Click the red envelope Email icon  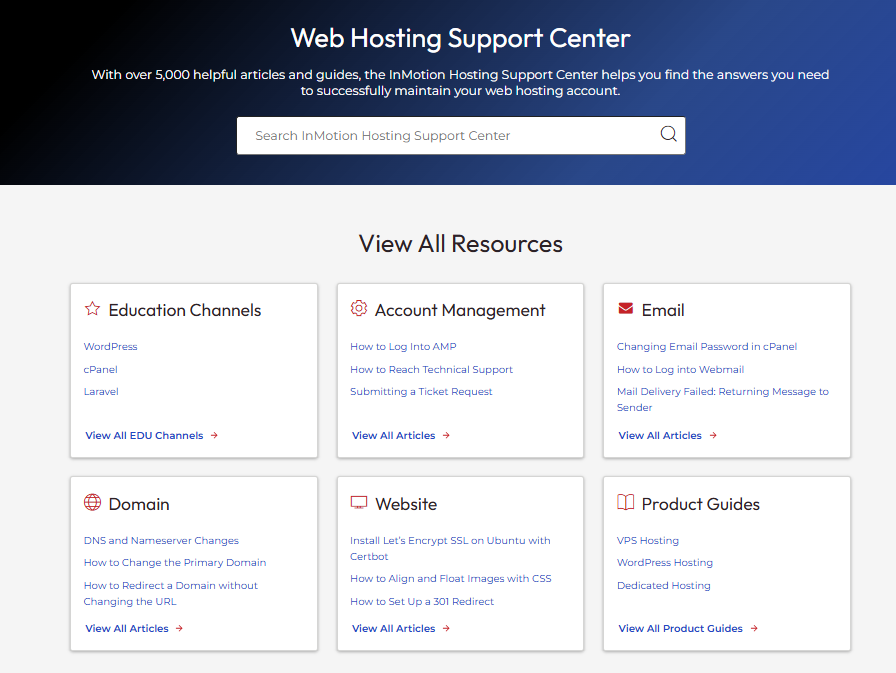pos(626,309)
